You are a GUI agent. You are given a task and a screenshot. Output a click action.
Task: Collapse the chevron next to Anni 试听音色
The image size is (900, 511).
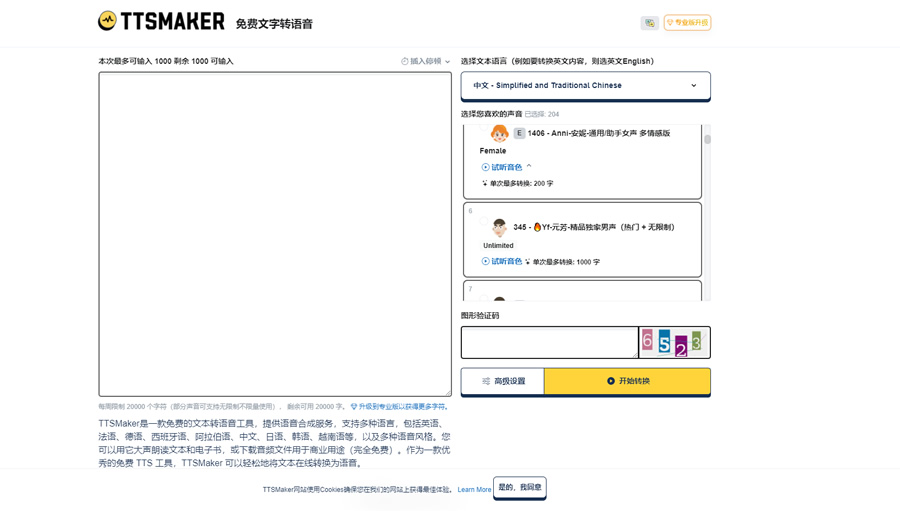[x=529, y=167]
